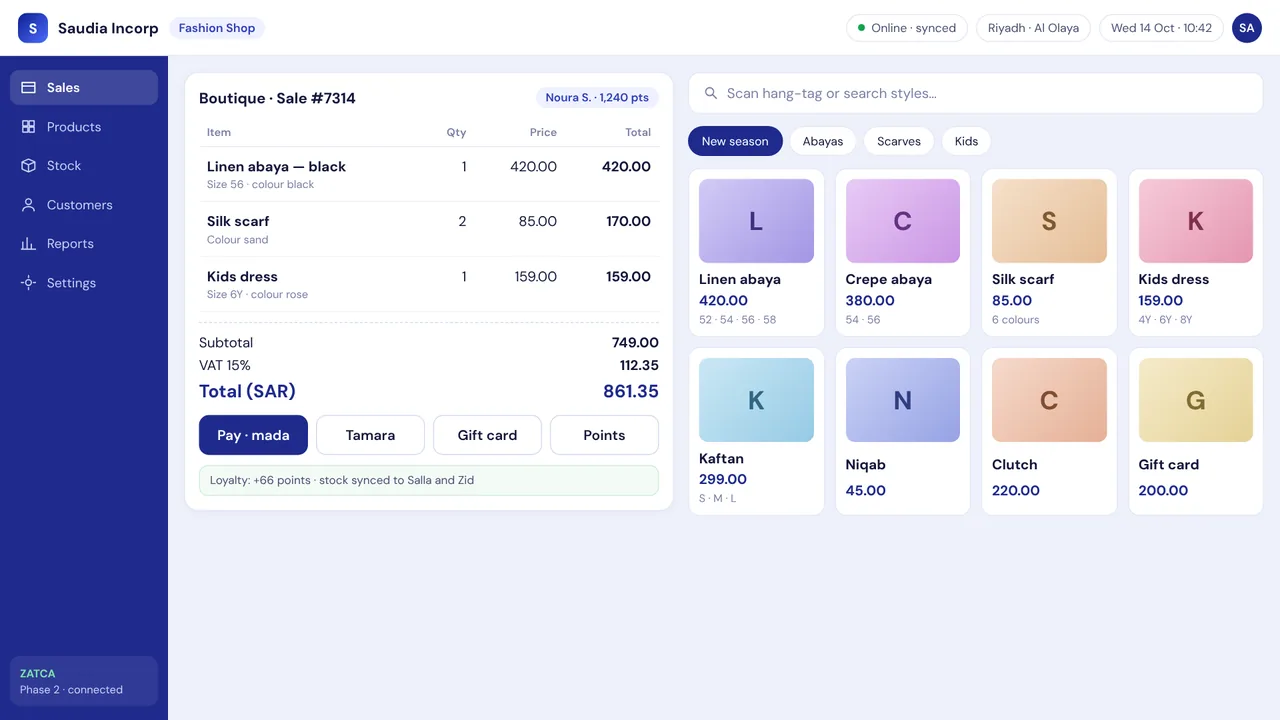Select the Scarves category tab
1280x720 pixels.
click(x=899, y=141)
